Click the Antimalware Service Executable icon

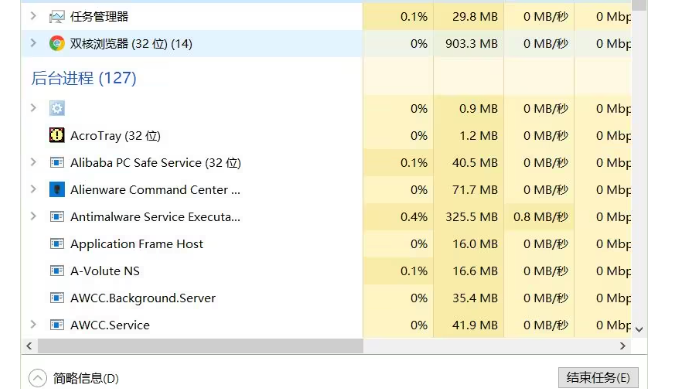click(x=57, y=216)
